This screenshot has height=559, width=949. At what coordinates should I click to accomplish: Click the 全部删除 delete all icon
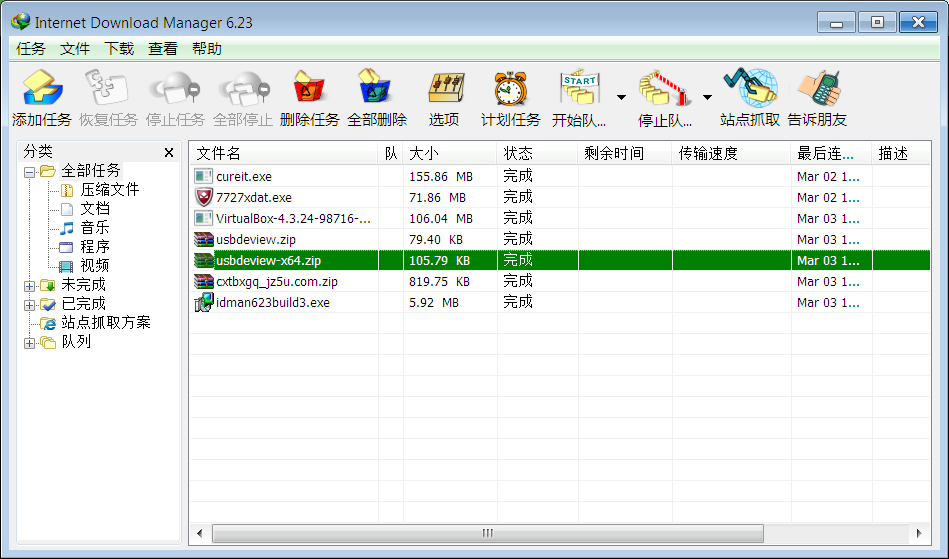point(376,88)
